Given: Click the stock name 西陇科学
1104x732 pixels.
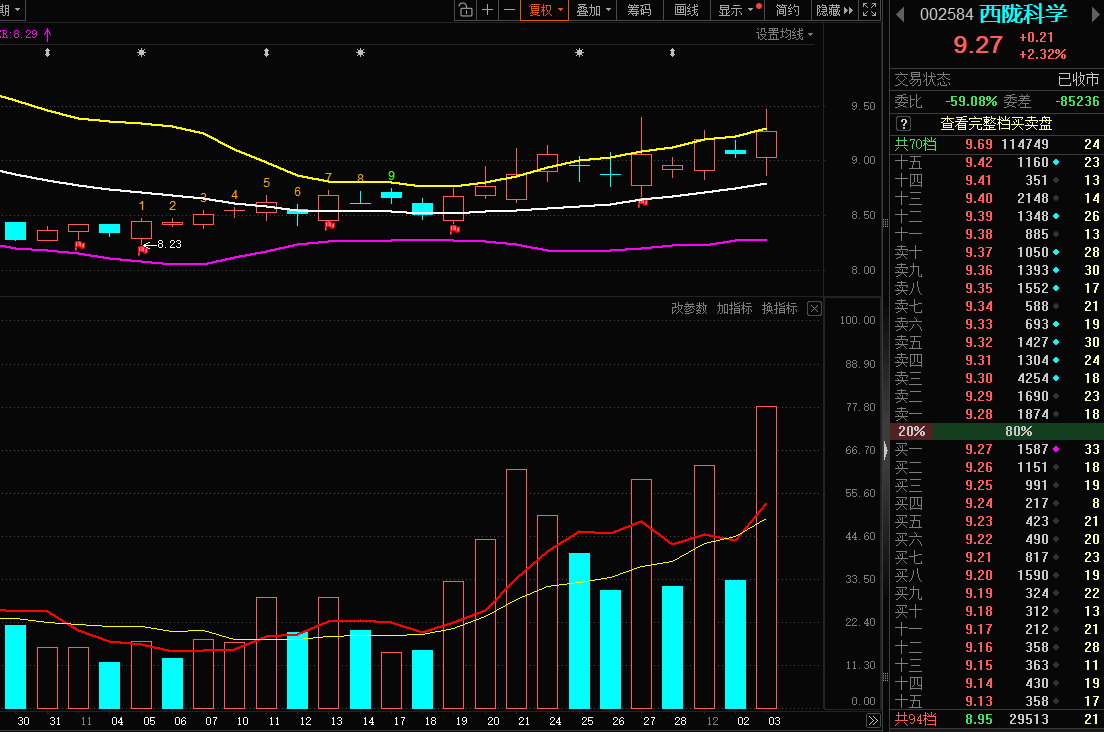Looking at the screenshot, I should click(x=1023, y=13).
